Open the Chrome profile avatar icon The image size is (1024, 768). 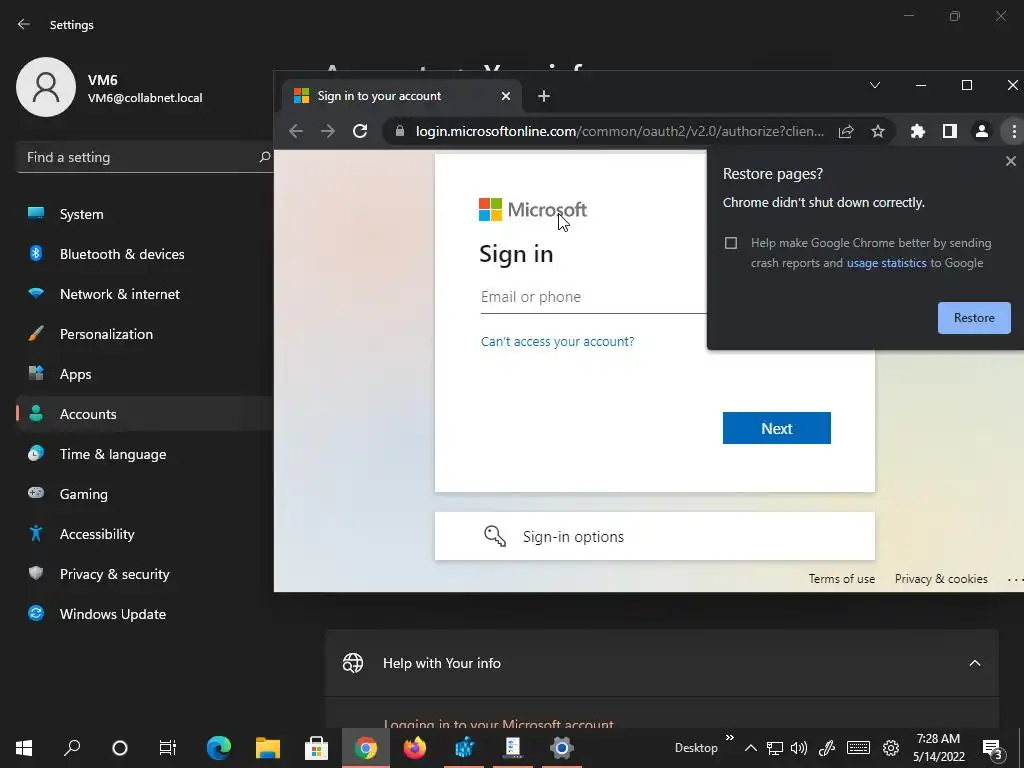pos(982,131)
